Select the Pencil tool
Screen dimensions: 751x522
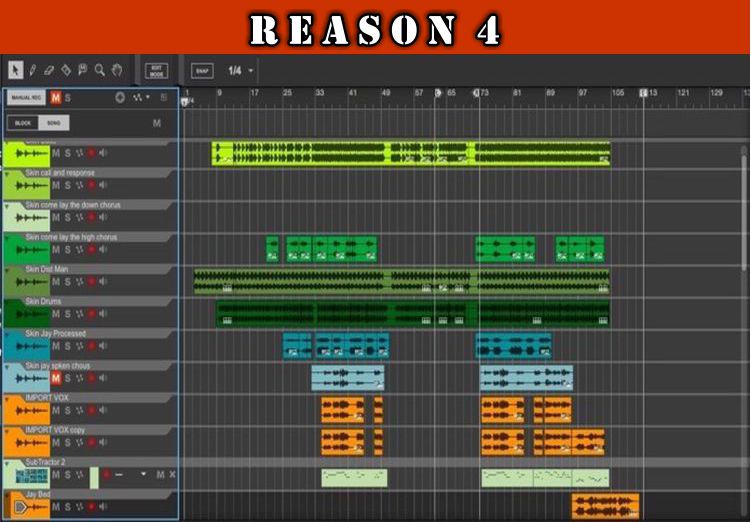tap(33, 70)
